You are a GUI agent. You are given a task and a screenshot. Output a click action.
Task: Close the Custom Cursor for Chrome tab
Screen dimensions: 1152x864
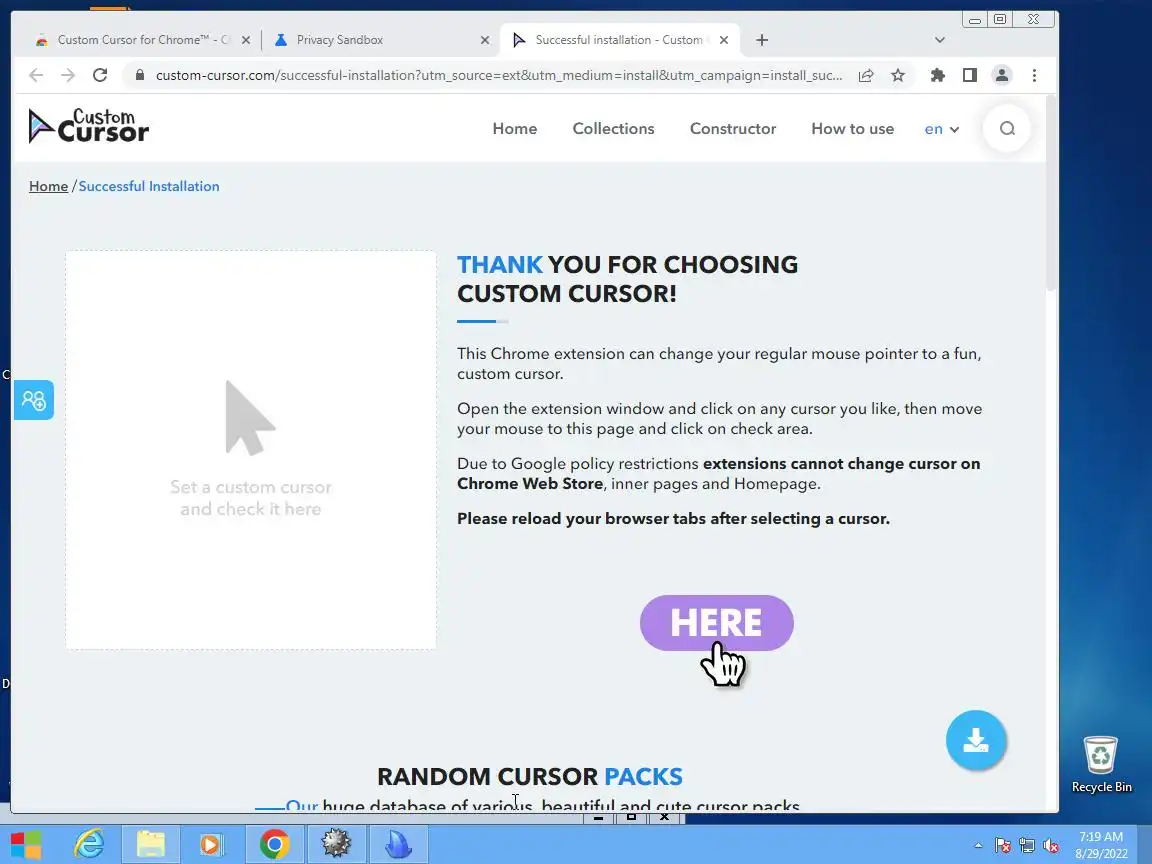246,40
